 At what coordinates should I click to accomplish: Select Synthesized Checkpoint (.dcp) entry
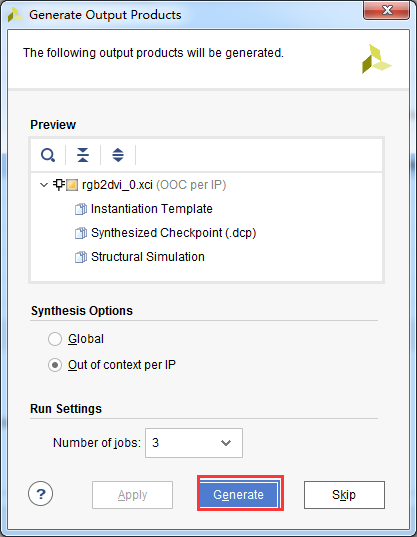[x=173, y=233]
